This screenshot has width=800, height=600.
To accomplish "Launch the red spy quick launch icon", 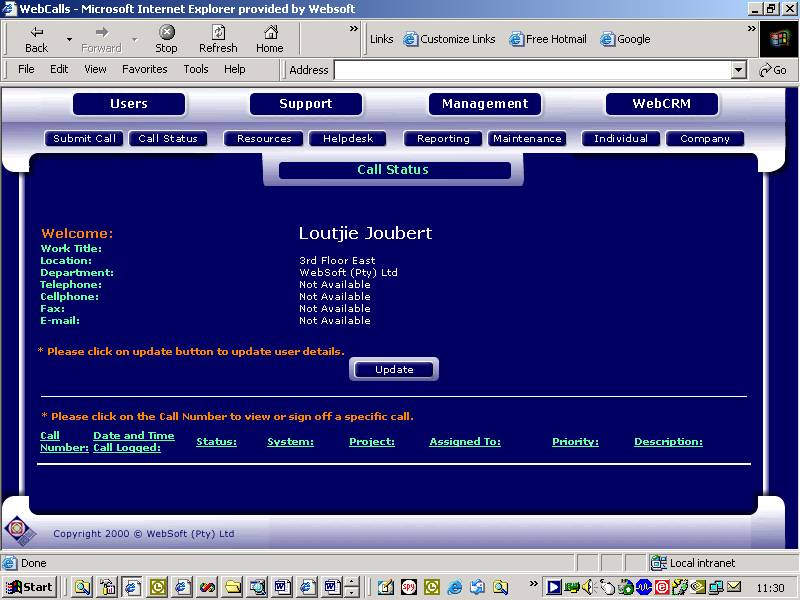I will click(409, 588).
